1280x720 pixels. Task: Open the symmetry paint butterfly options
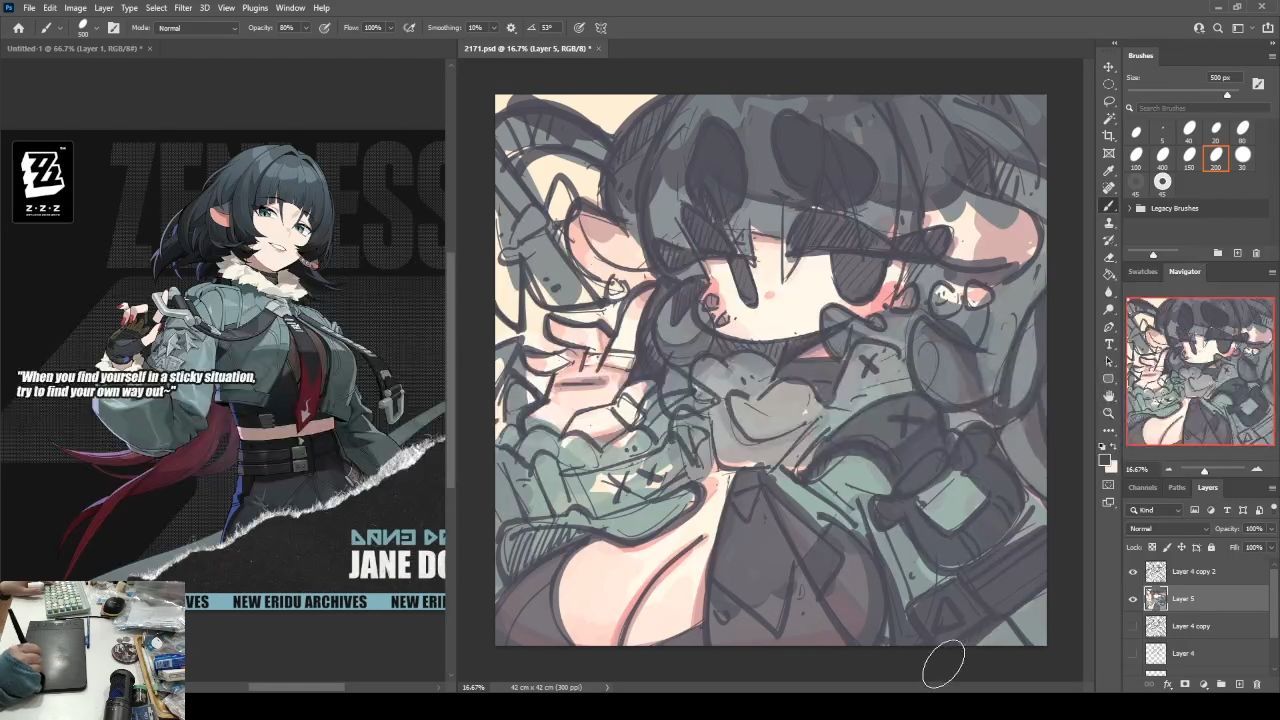(601, 28)
